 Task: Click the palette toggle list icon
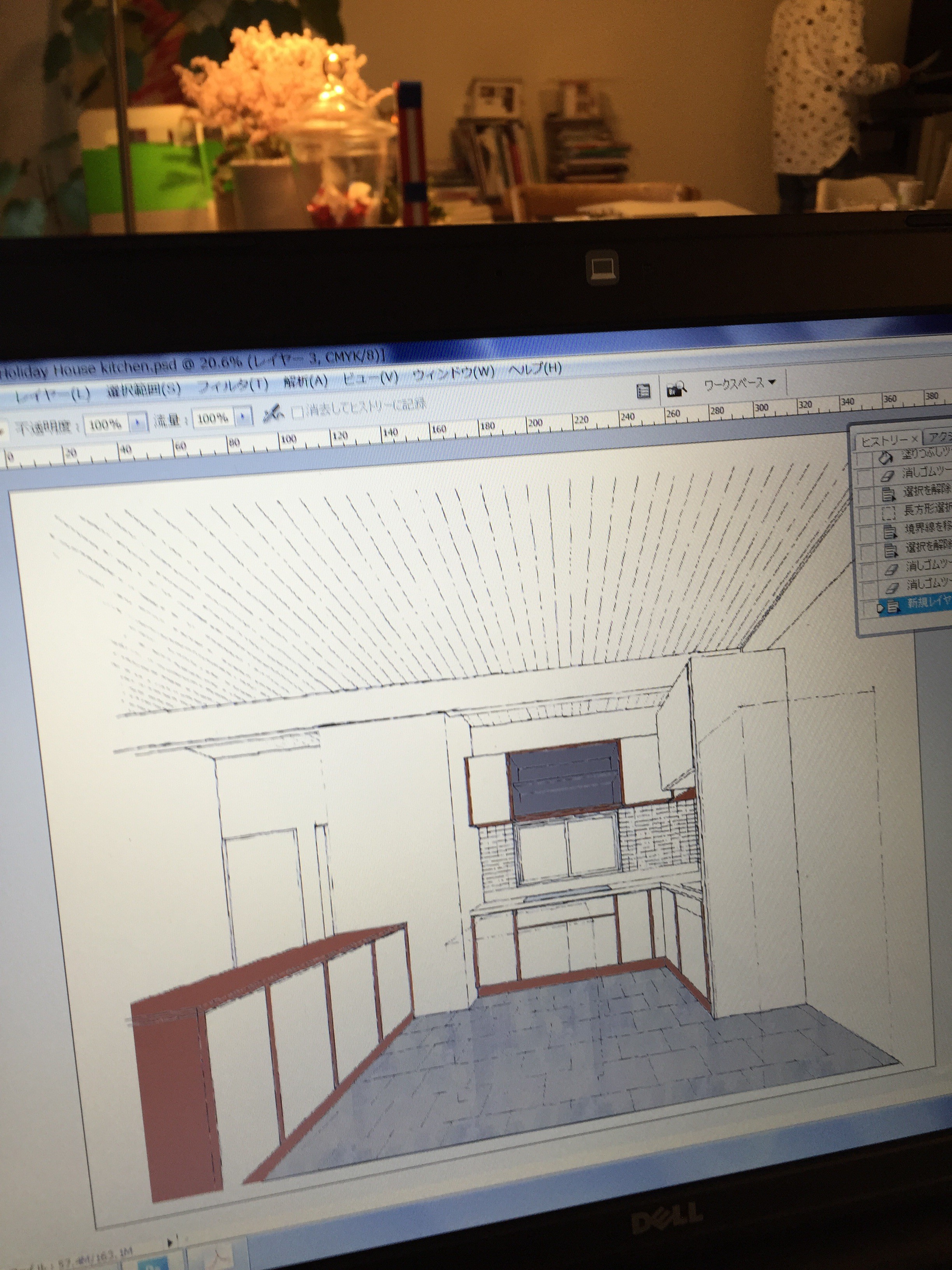coord(644,391)
